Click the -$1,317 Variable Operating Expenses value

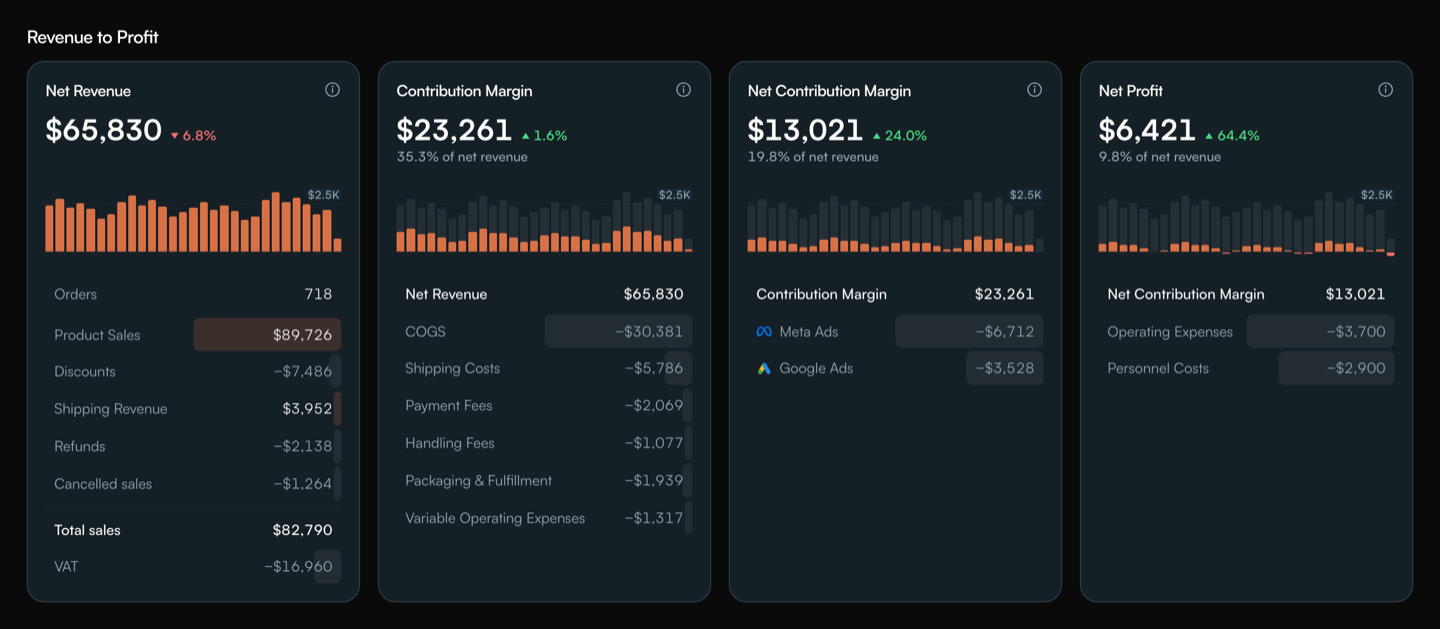(x=654, y=518)
